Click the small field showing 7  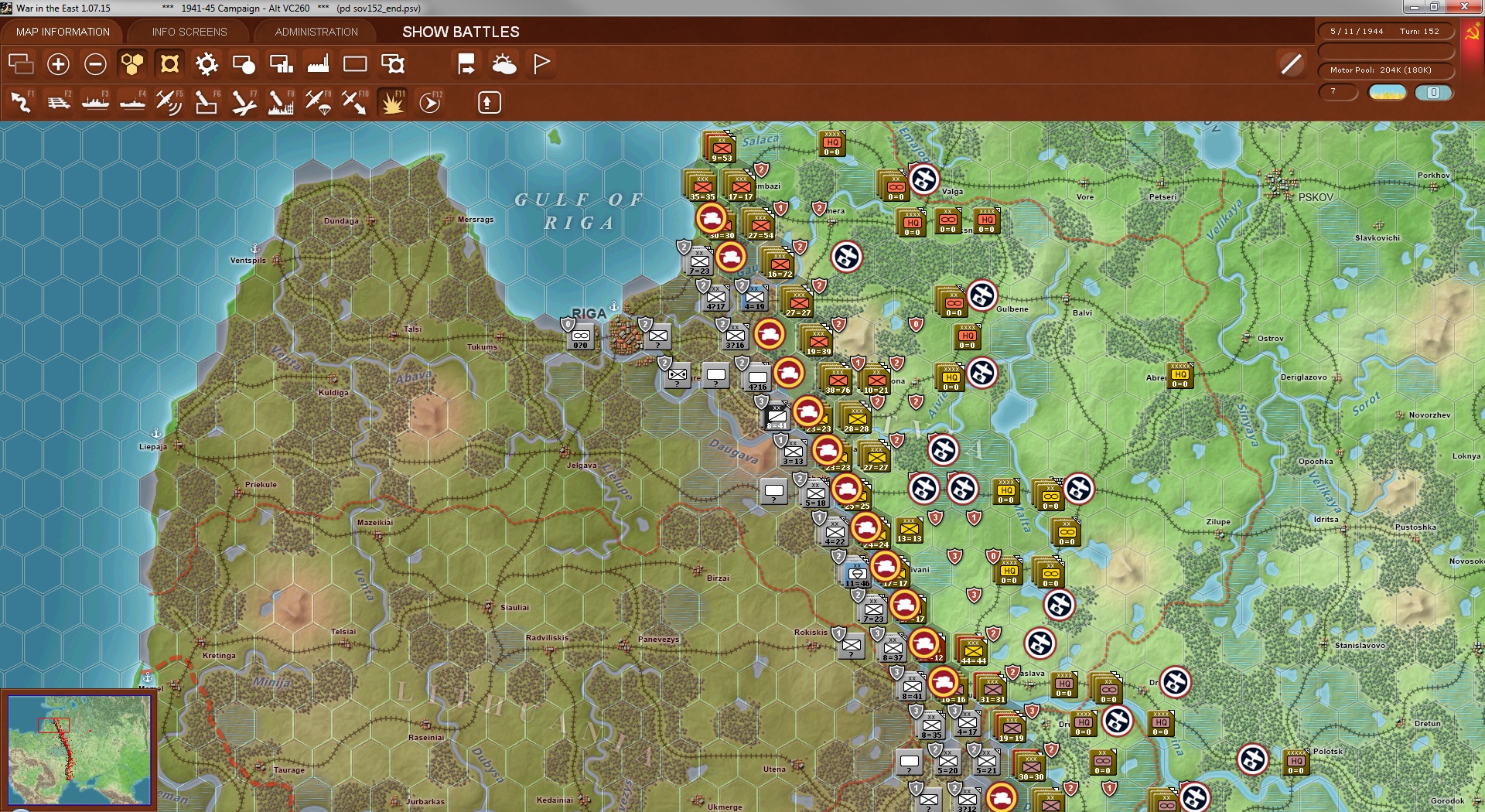[1338, 92]
